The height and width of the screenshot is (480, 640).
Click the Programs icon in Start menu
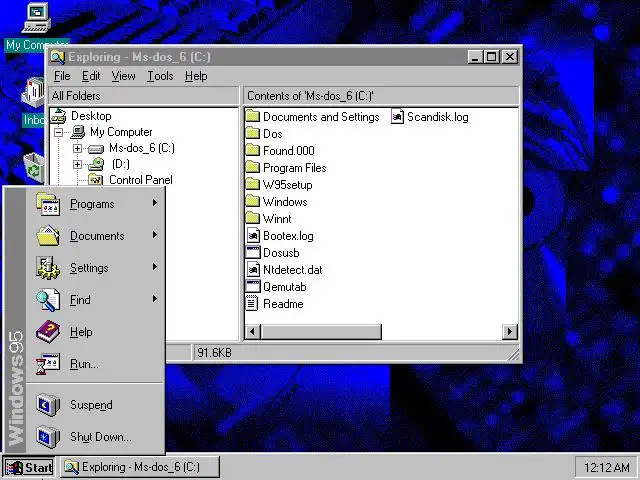48,204
